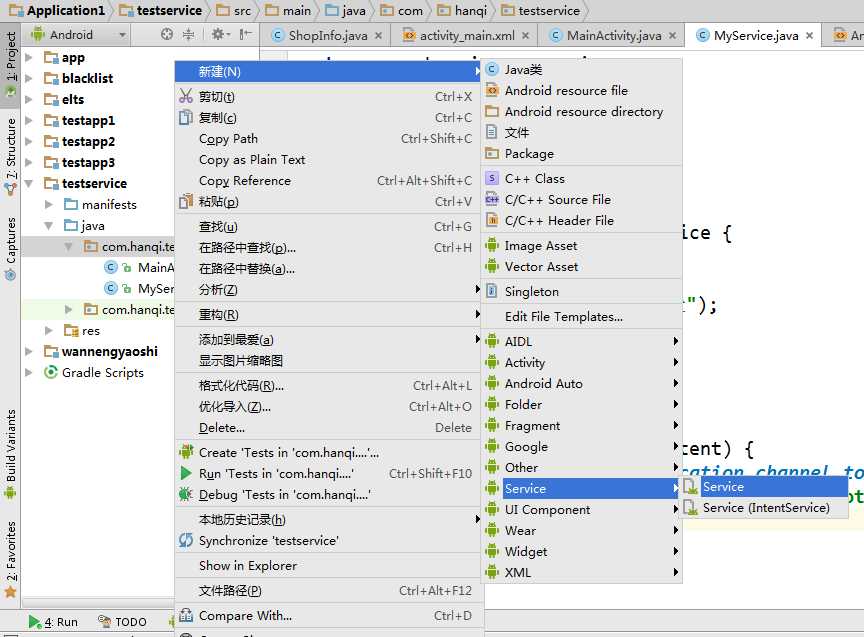Click the C/C++ Source File icon
The image size is (864, 637).
click(x=492, y=199)
